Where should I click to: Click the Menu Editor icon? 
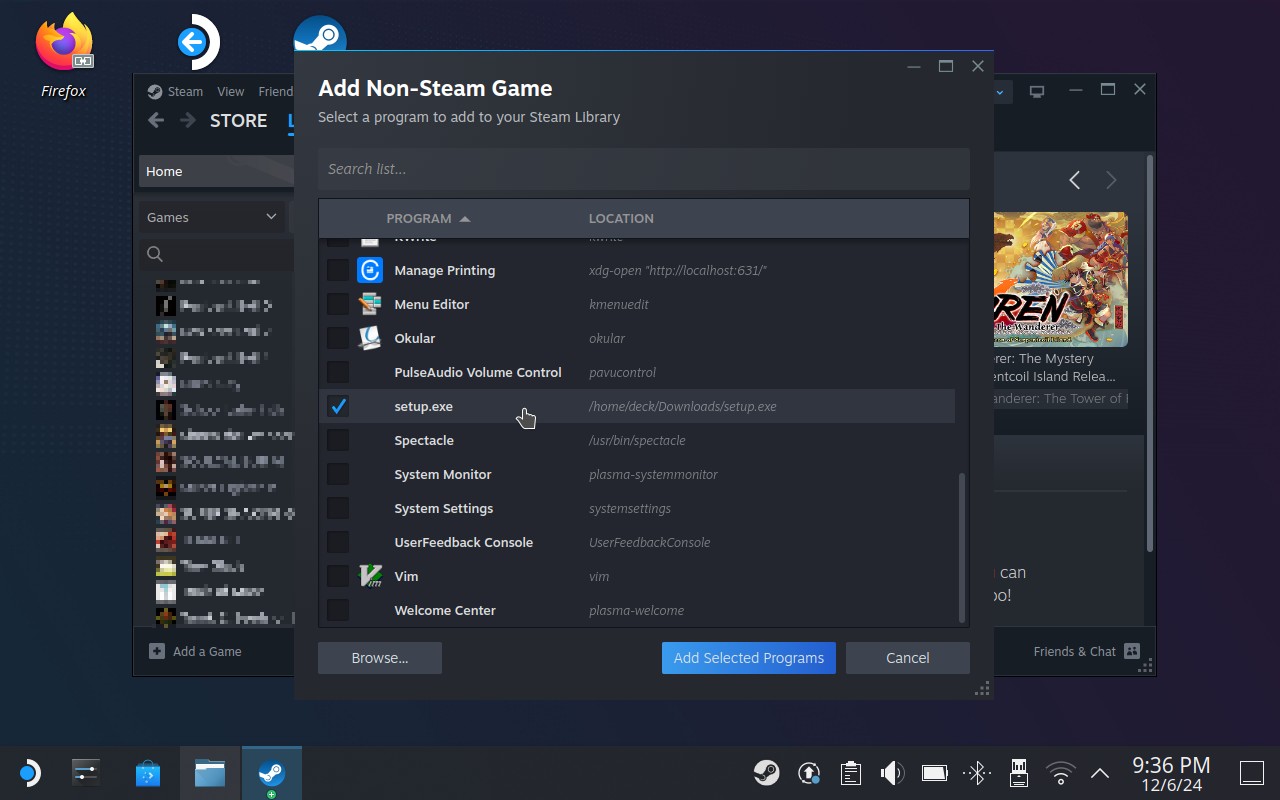(370, 304)
